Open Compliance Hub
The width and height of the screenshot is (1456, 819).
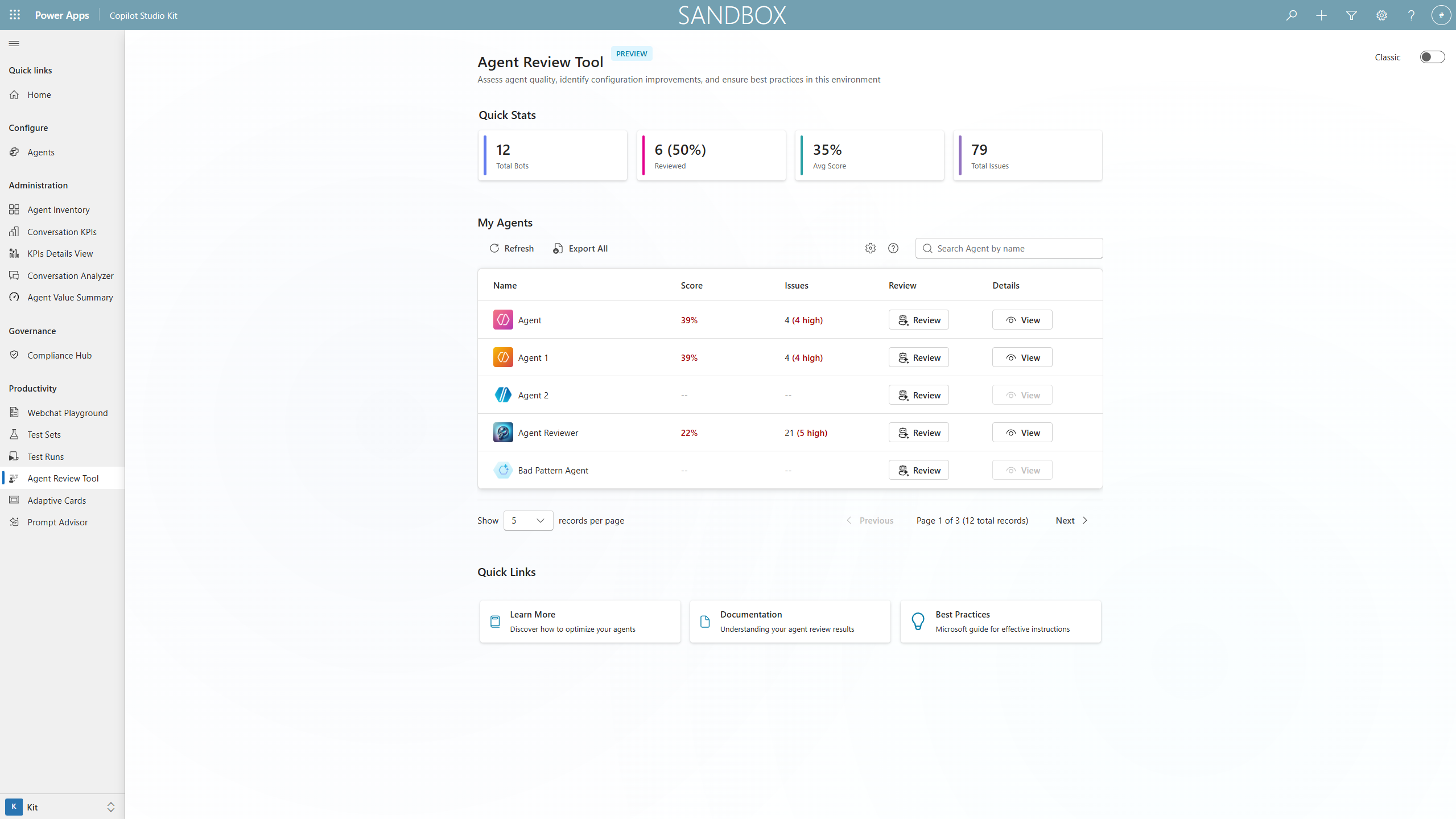click(62, 355)
